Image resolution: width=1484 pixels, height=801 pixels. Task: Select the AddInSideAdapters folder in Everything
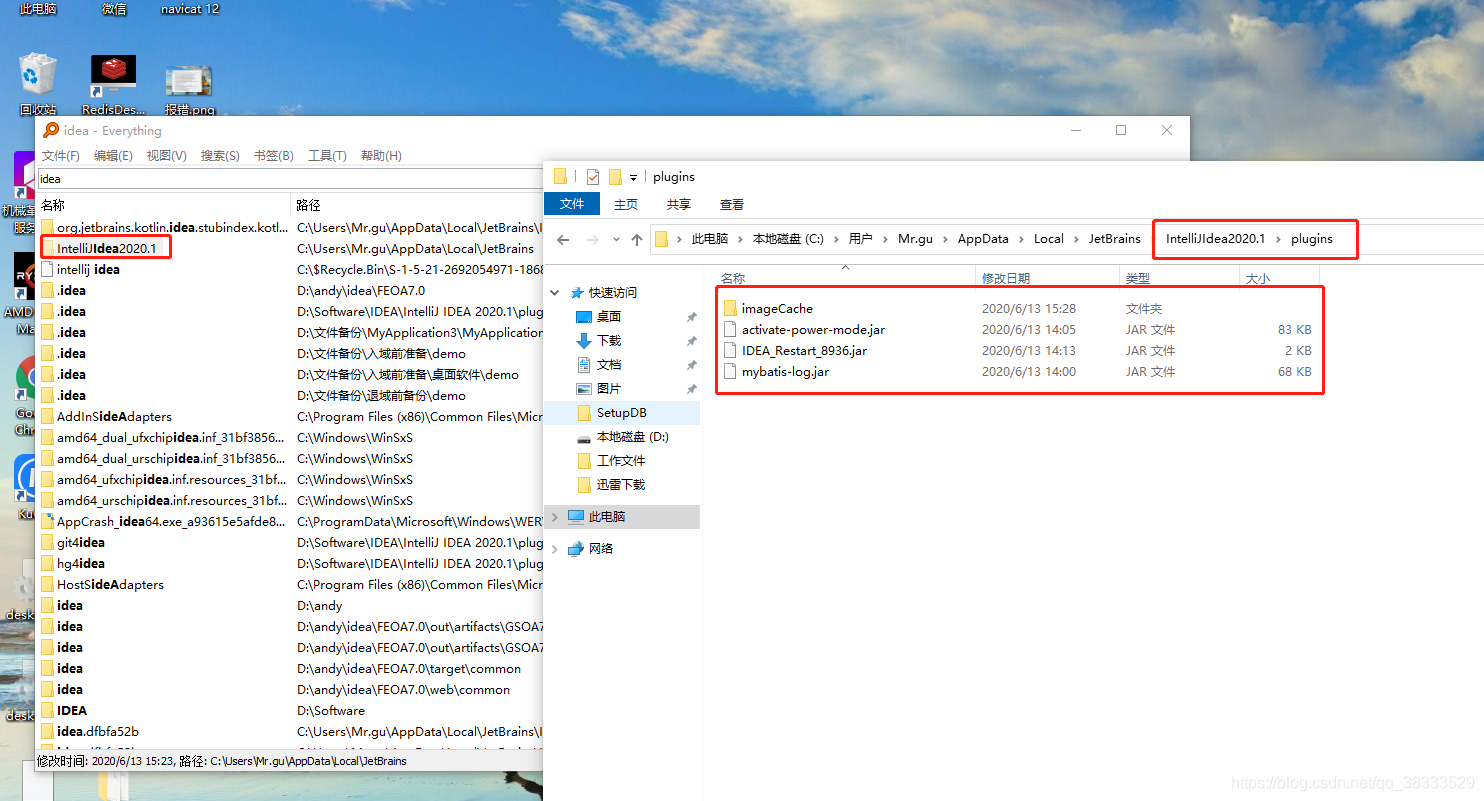click(x=114, y=416)
